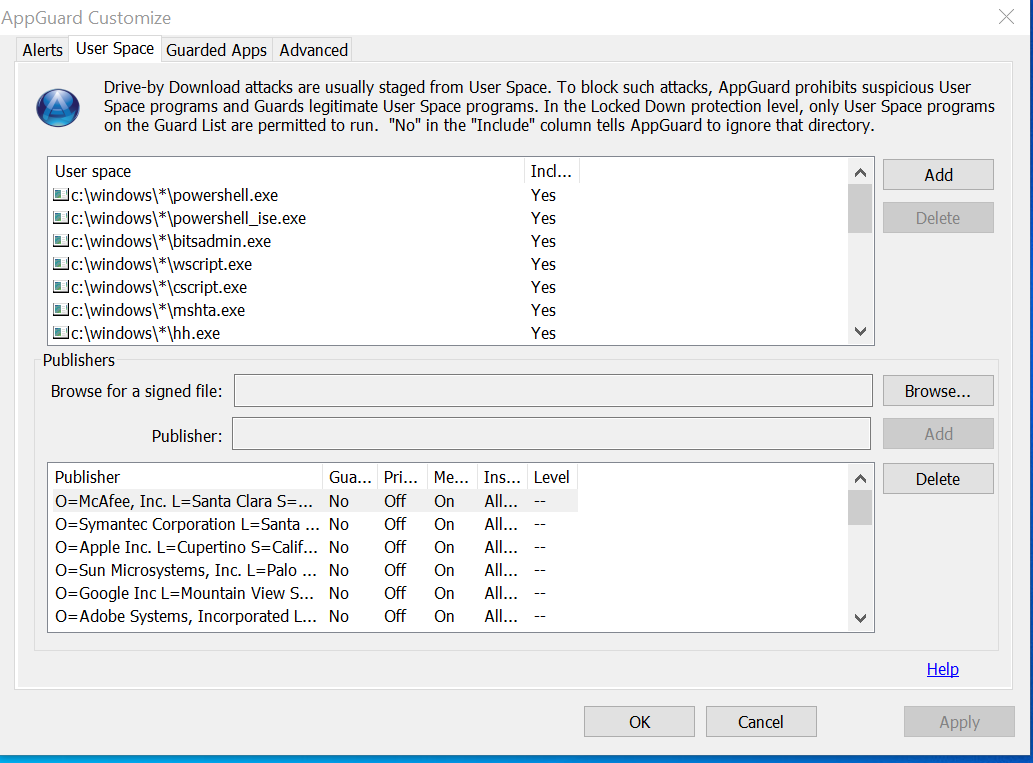The width and height of the screenshot is (1033, 763).
Task: Click the AppGuard shield logo icon
Action: pos(58,107)
